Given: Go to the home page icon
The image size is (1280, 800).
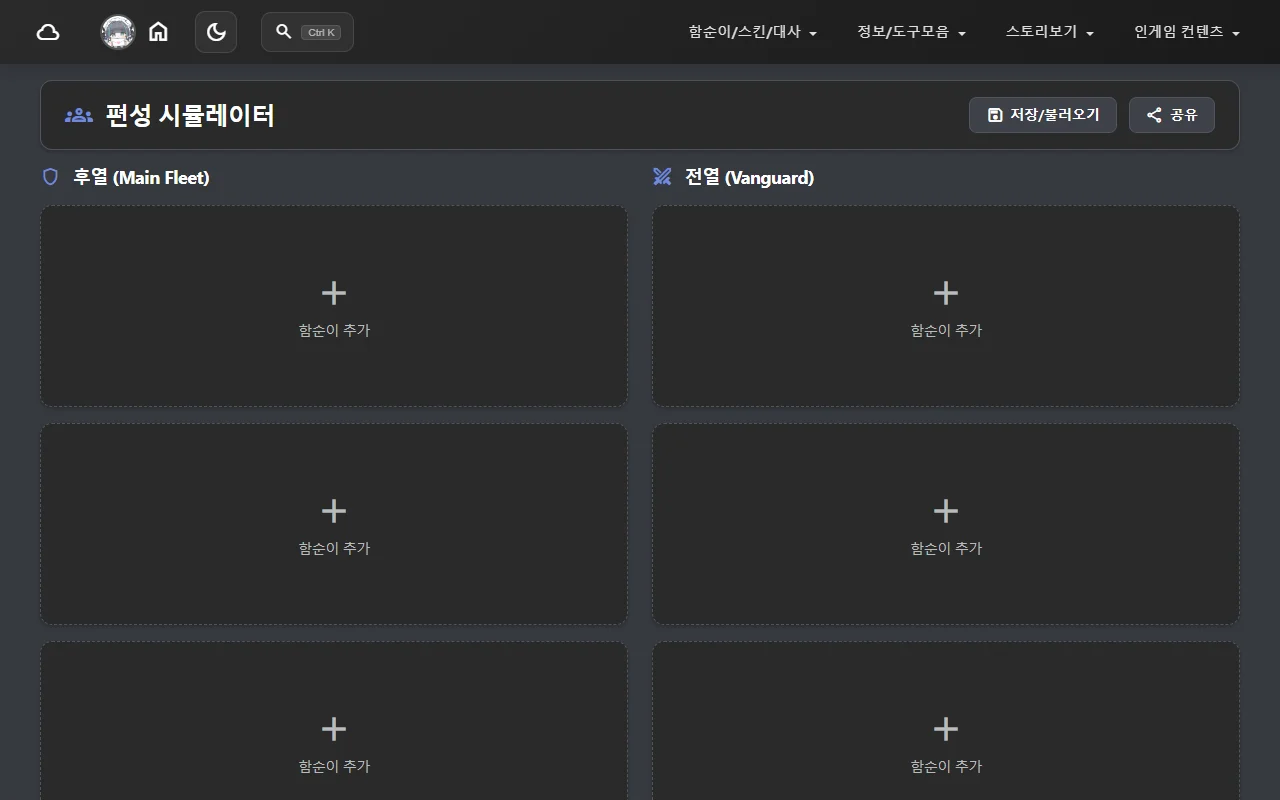Looking at the screenshot, I should click(x=158, y=32).
